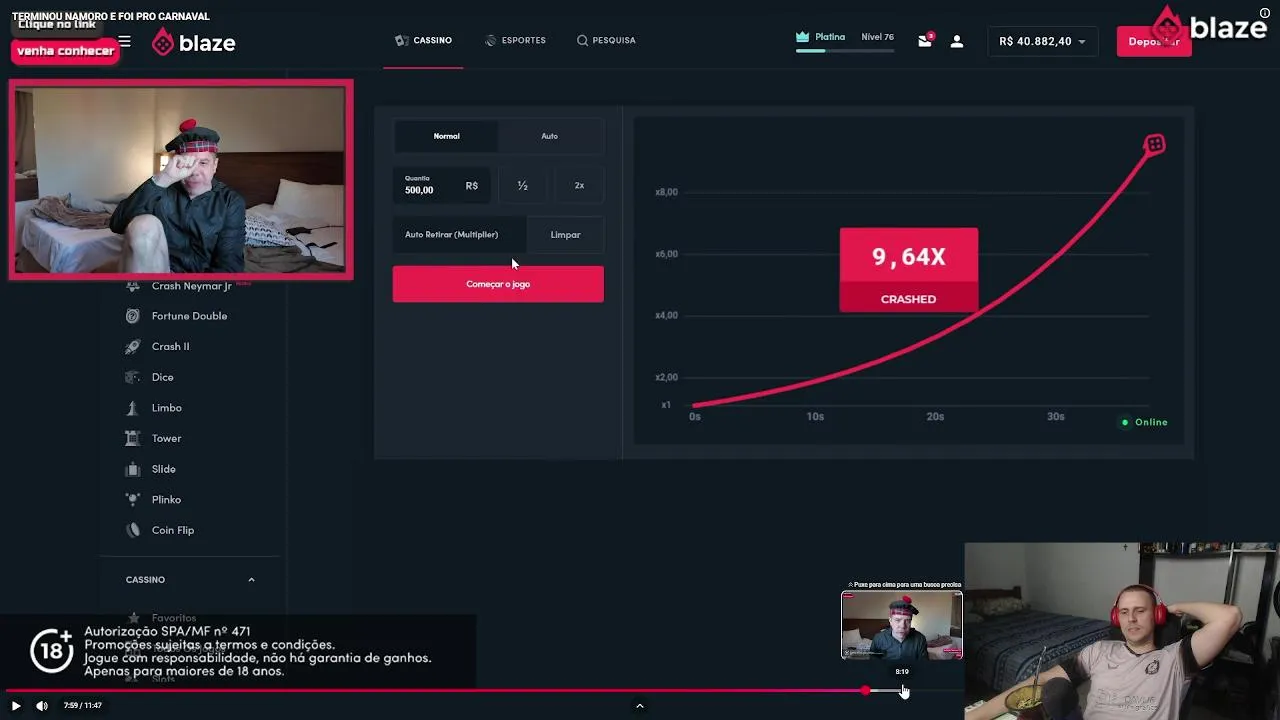This screenshot has width=1280, height=720.
Task: Select the Normal bet mode tab
Action: pos(446,136)
